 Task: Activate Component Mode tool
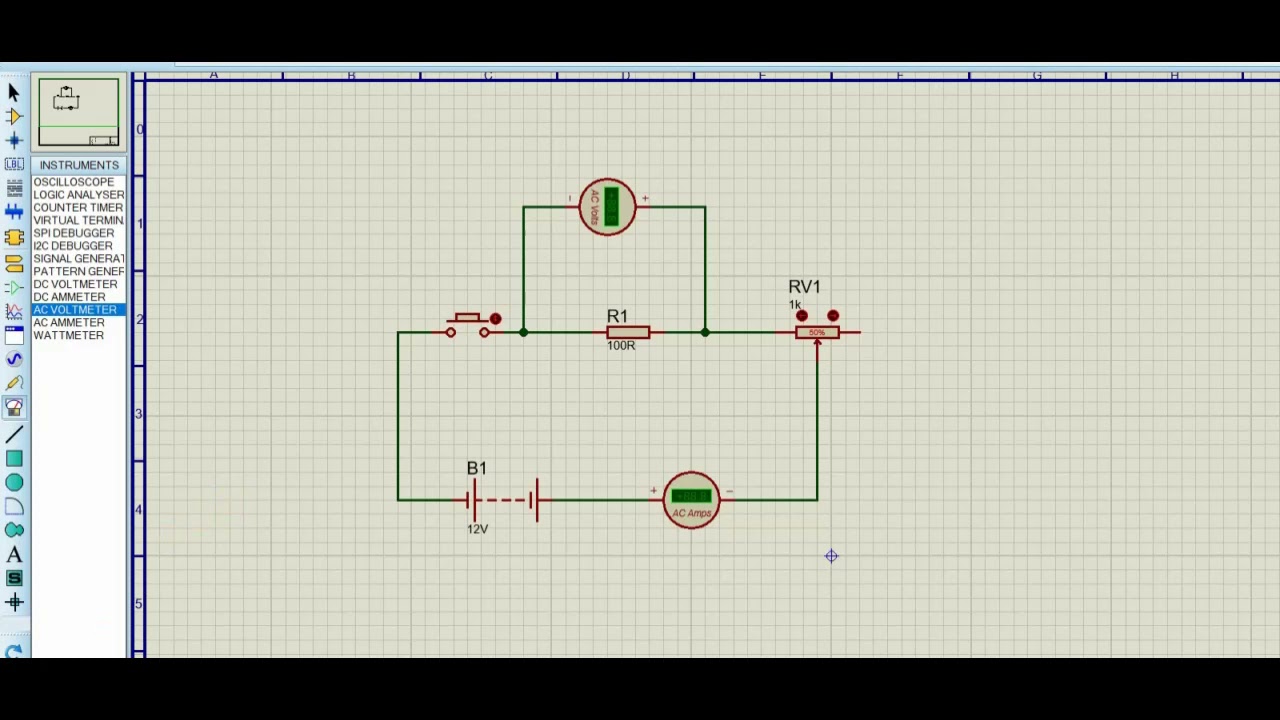pyautogui.click(x=14, y=116)
